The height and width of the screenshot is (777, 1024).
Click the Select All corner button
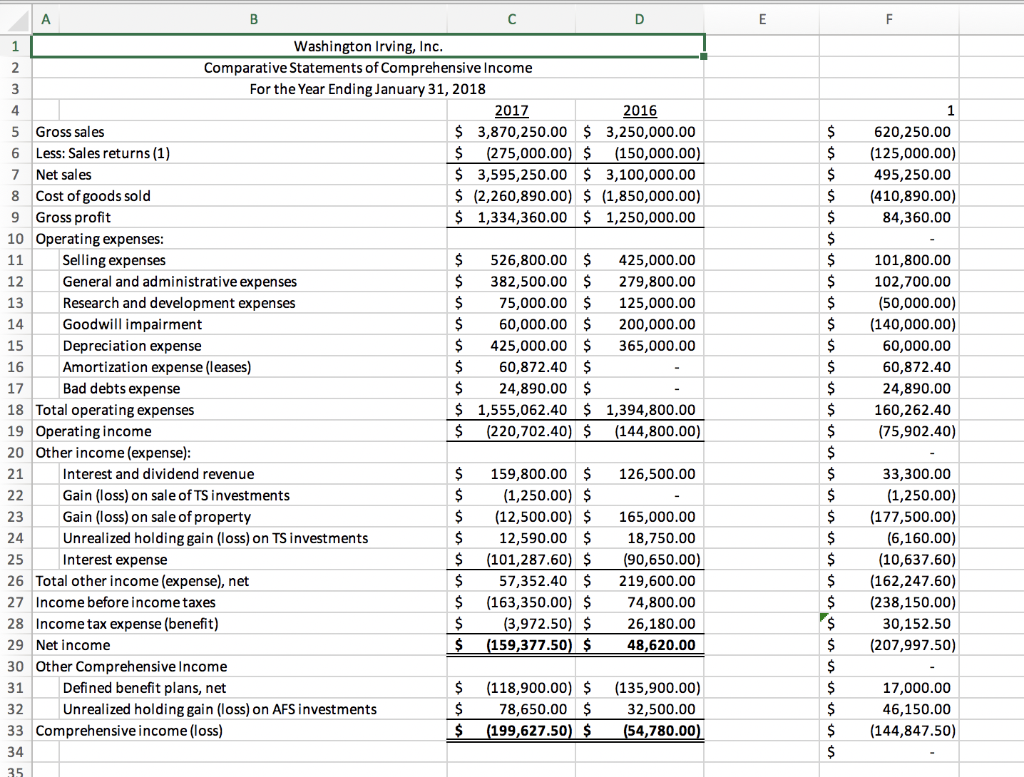pyautogui.click(x=17, y=19)
